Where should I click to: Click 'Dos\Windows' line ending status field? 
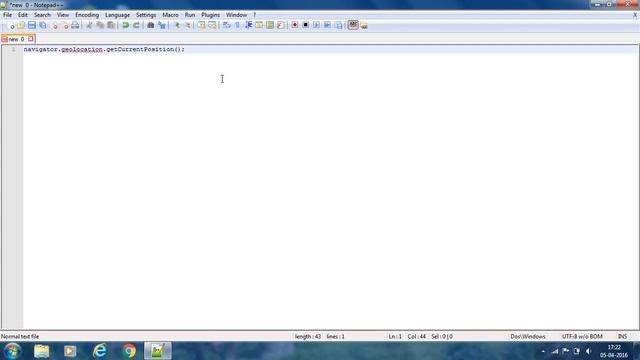pos(528,336)
